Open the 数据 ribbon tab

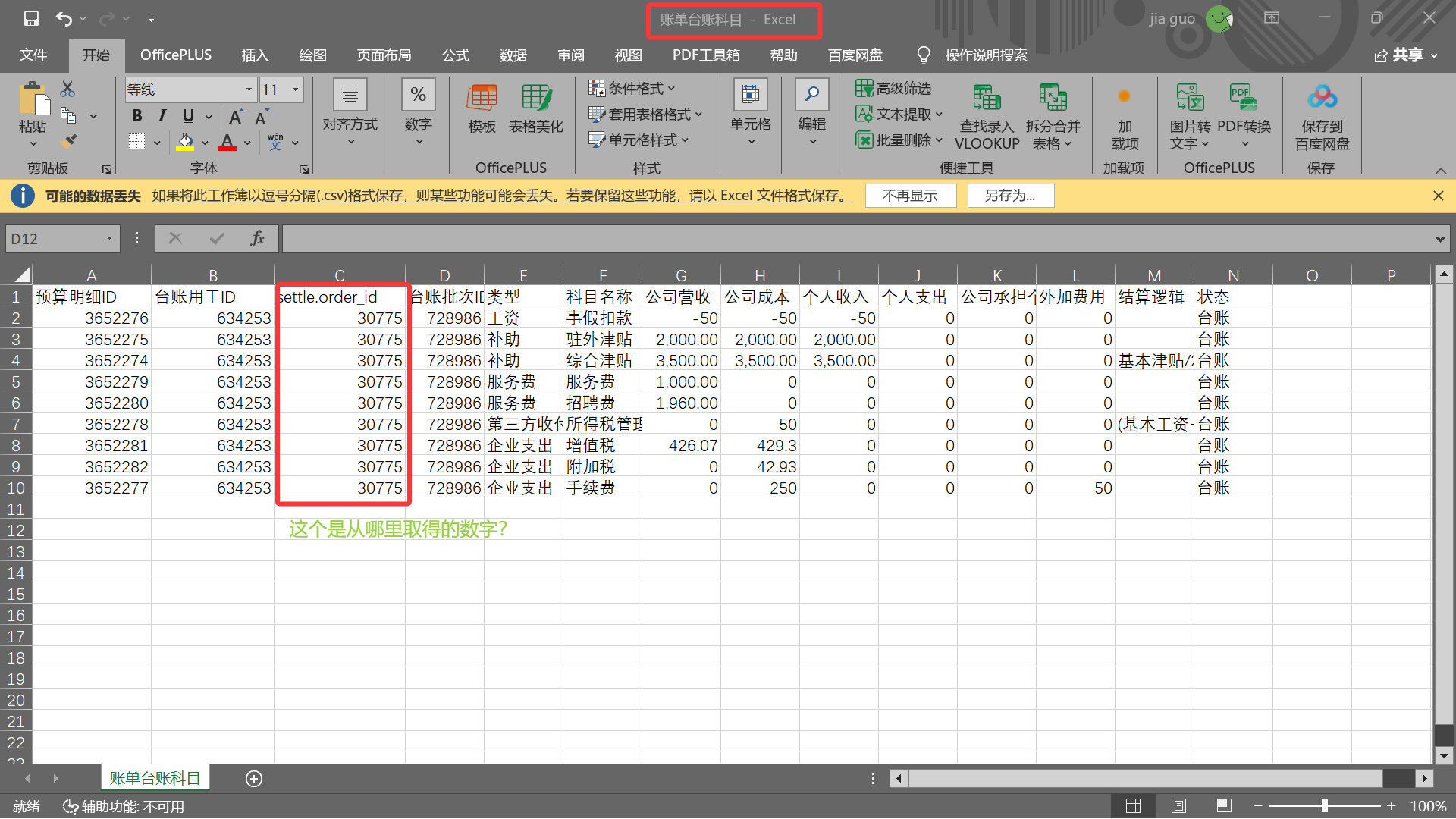tap(513, 55)
